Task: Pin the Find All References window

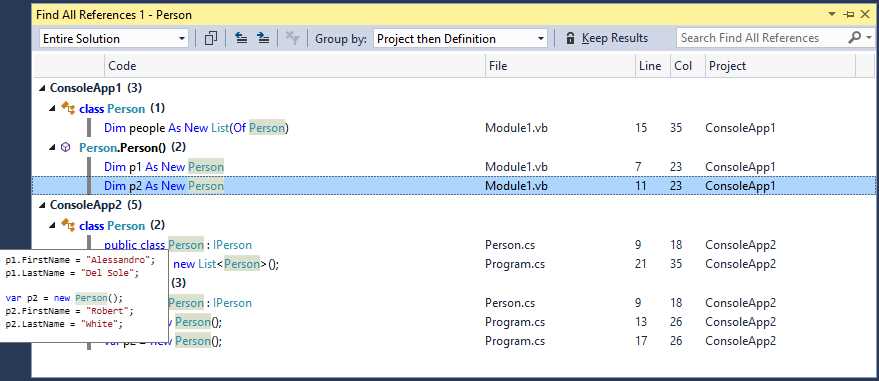Action: click(x=849, y=15)
